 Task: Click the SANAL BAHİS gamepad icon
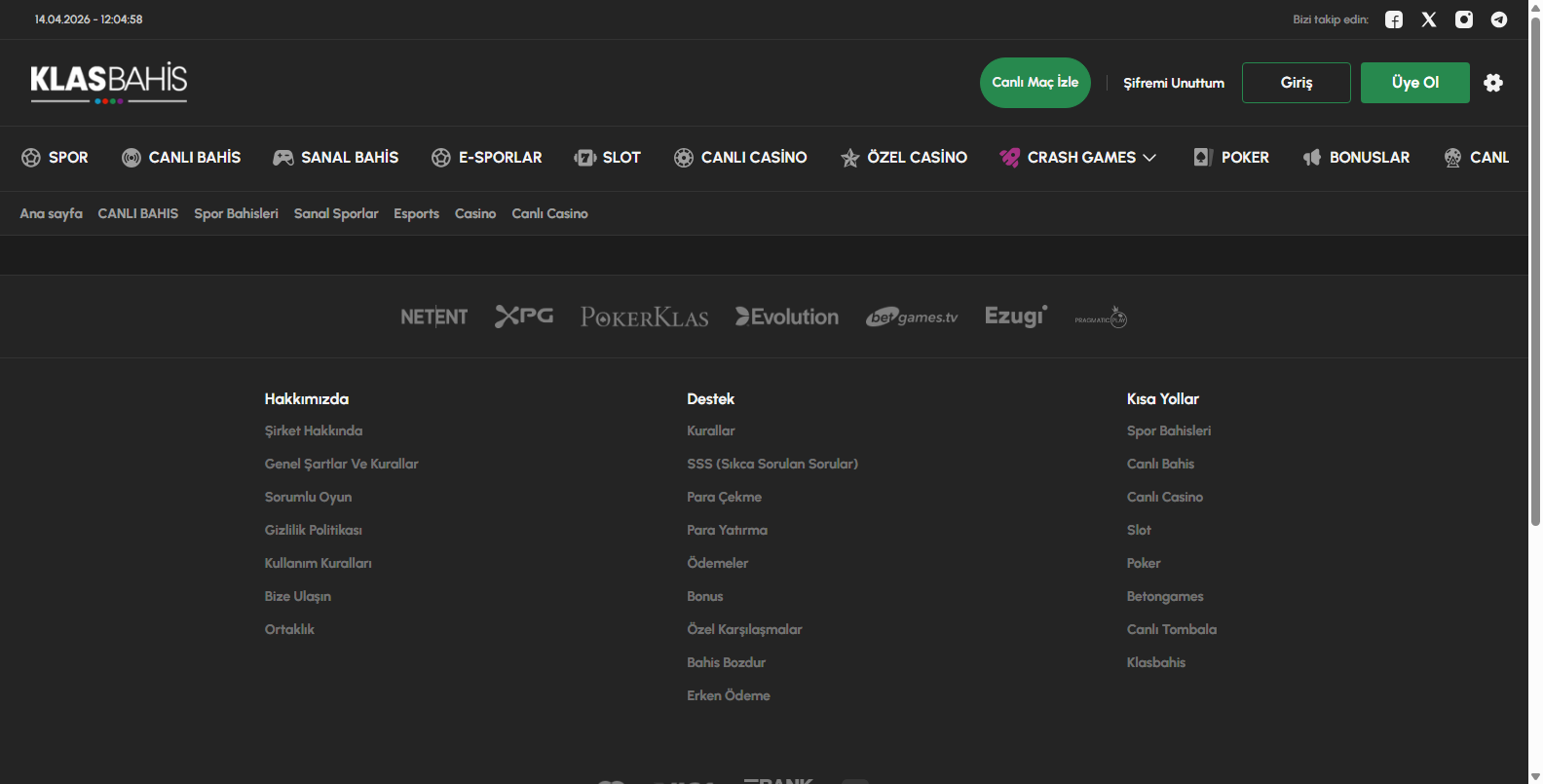(283, 158)
